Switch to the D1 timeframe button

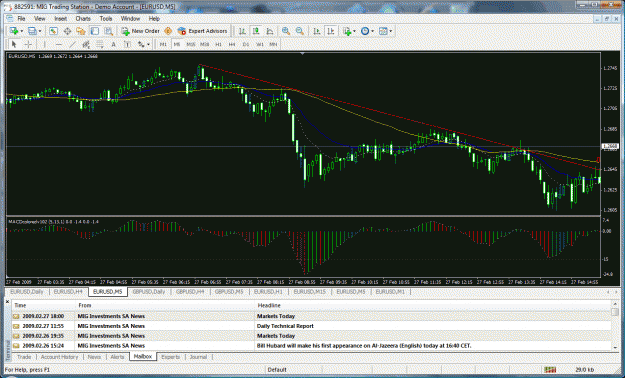coord(246,44)
